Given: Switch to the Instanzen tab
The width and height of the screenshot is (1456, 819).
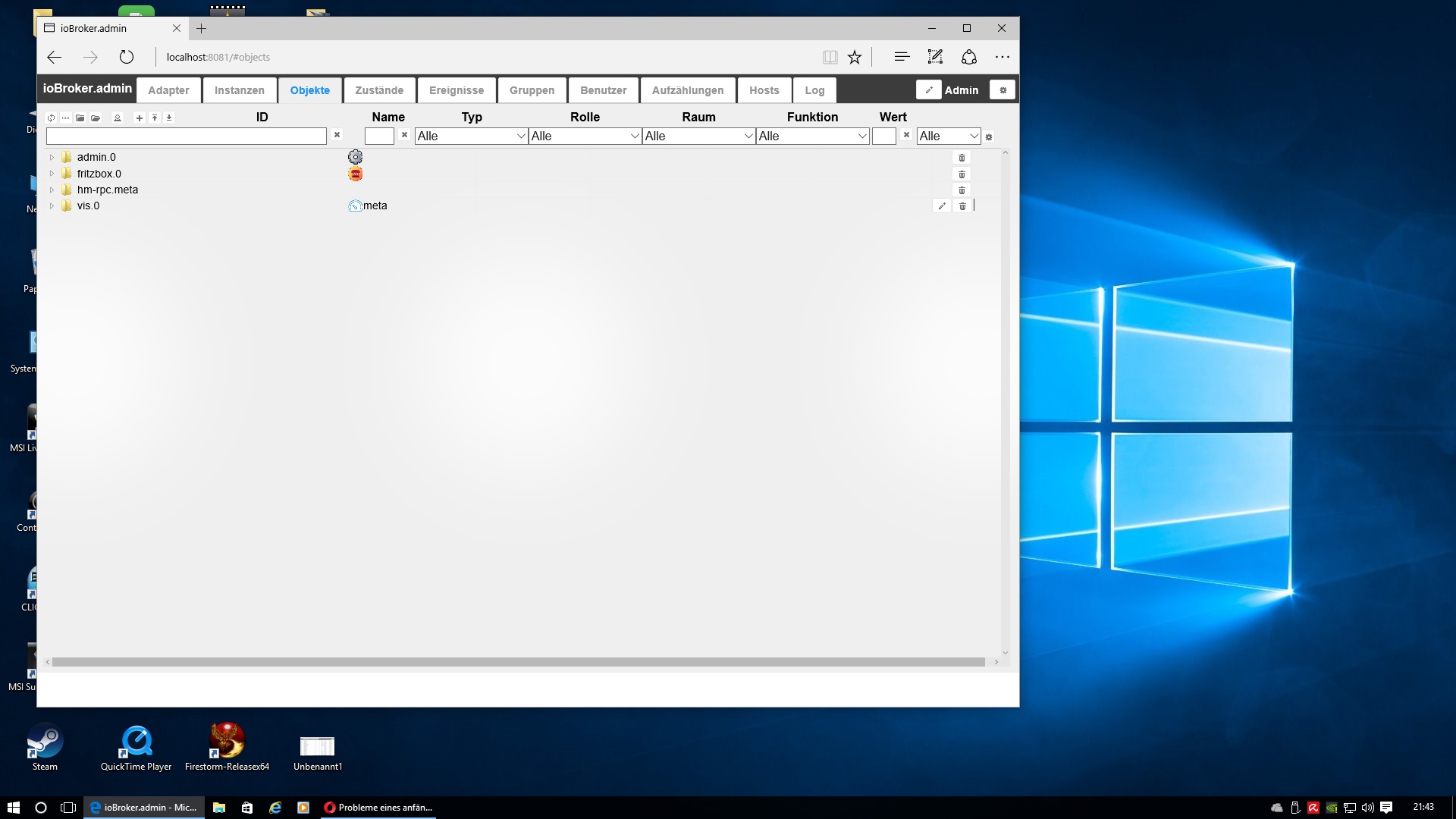Looking at the screenshot, I should click(239, 90).
